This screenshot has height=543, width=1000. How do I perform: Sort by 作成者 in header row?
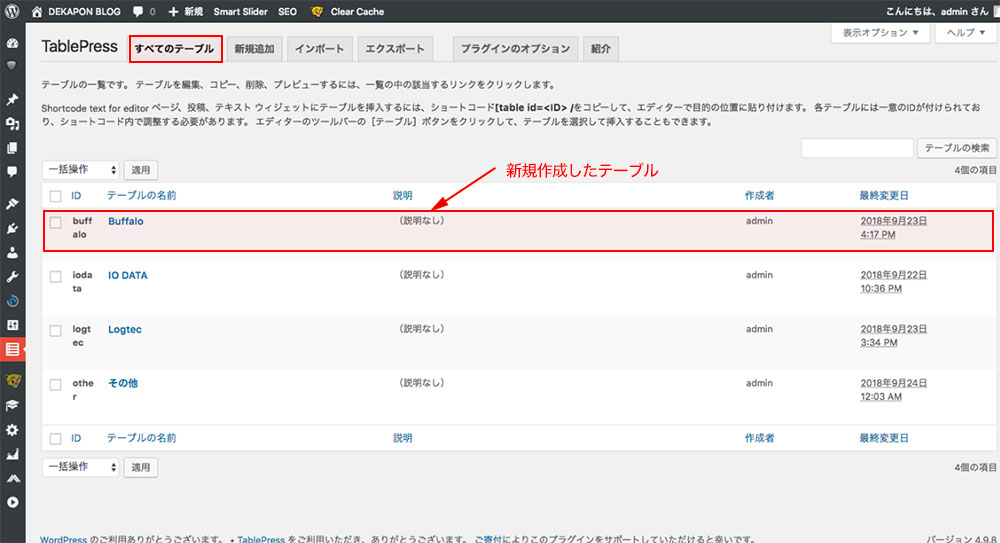click(x=760, y=196)
